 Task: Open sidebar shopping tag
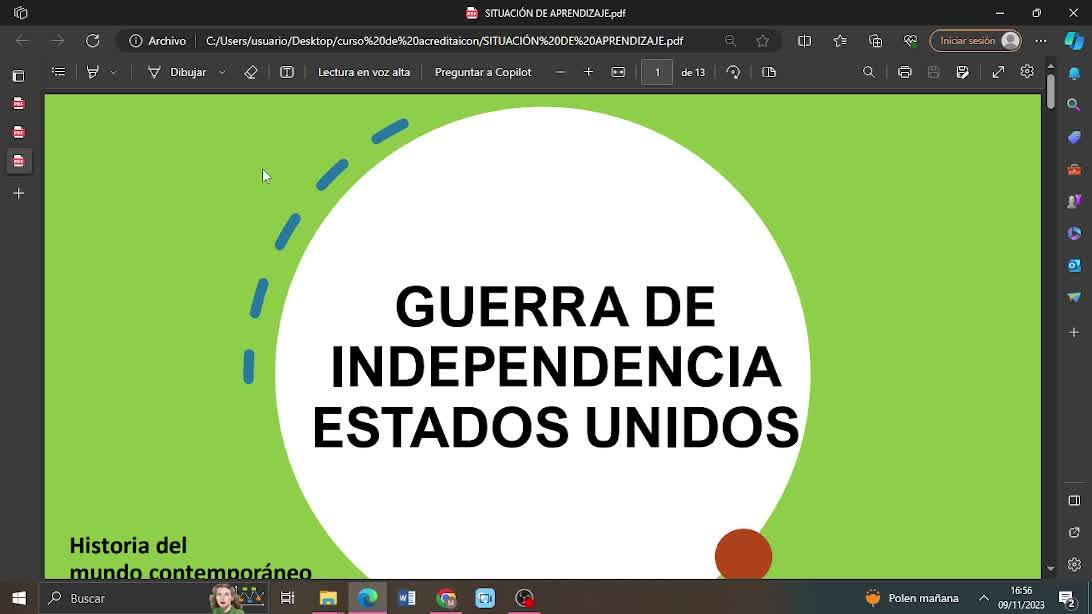(x=1074, y=137)
